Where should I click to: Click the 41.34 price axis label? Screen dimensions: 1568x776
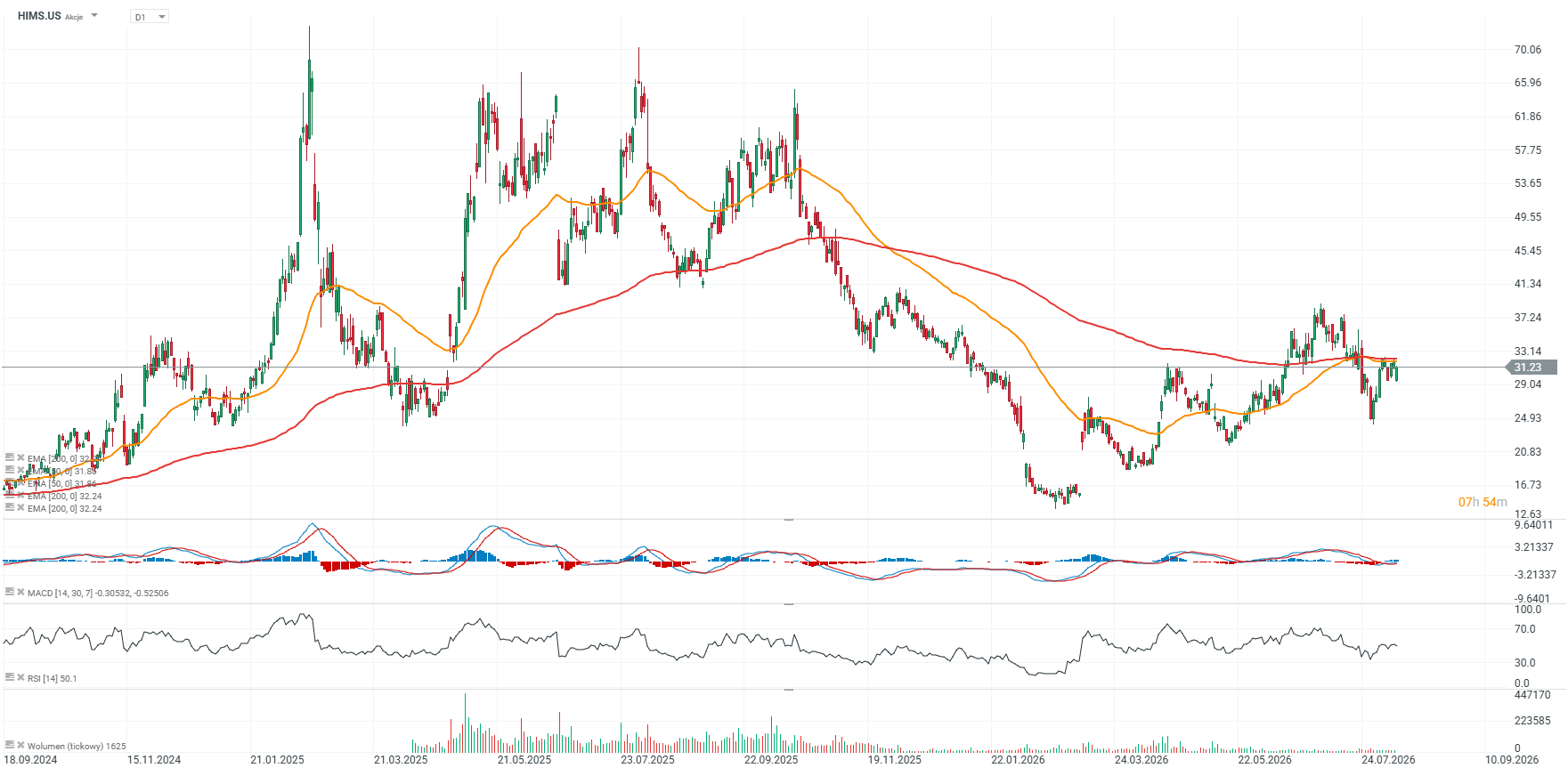[x=1528, y=284]
